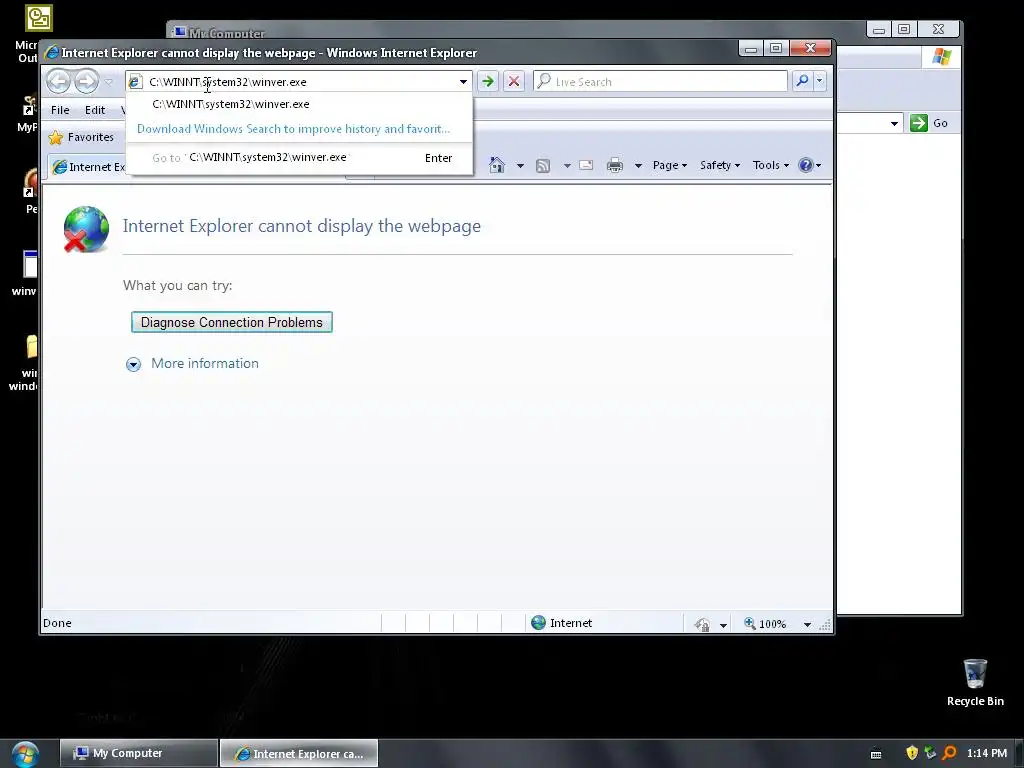Click the Live Search magnifier button

pos(802,81)
